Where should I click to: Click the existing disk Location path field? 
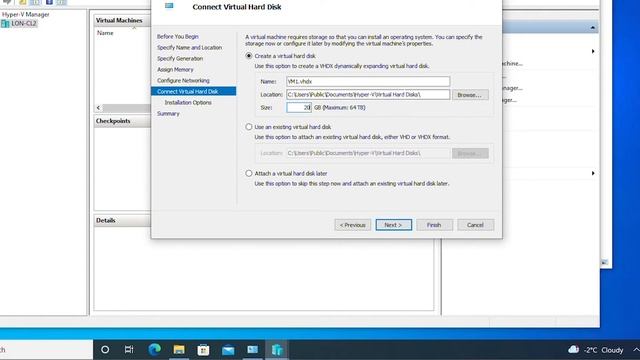368,153
